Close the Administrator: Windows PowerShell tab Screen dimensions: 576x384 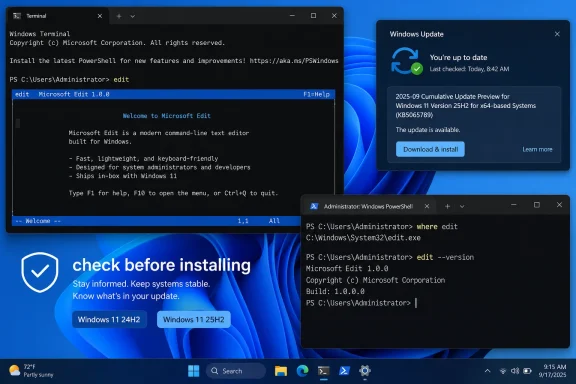coord(426,206)
